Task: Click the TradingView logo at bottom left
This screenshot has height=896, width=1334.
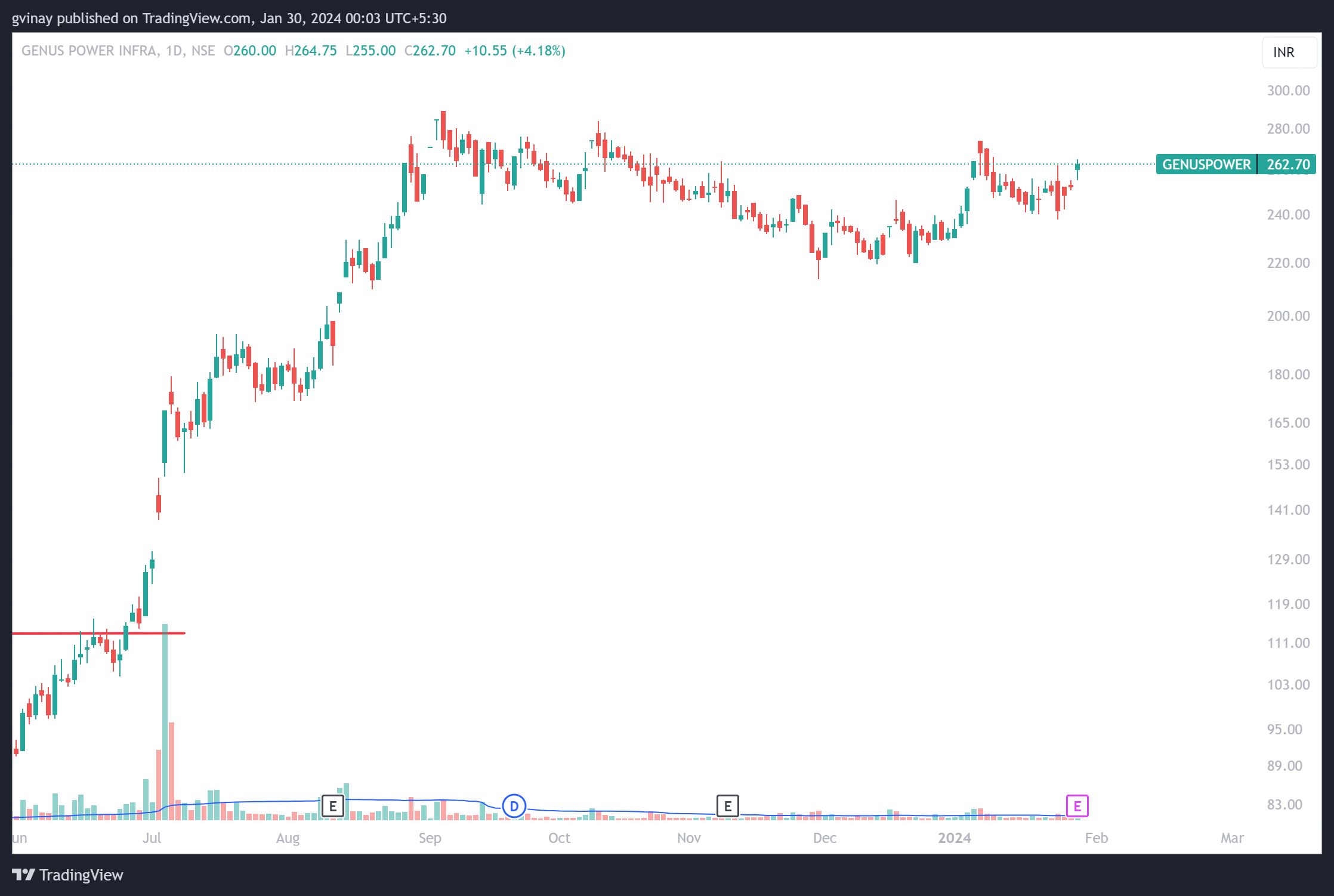Action: (x=67, y=875)
